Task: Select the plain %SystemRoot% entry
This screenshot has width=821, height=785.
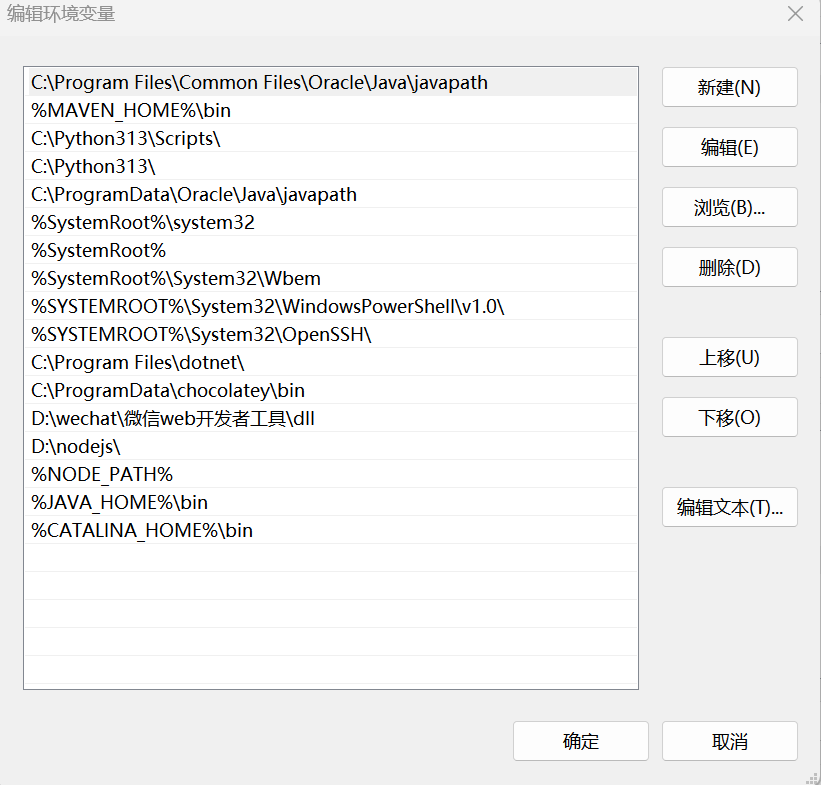Action: [331, 250]
